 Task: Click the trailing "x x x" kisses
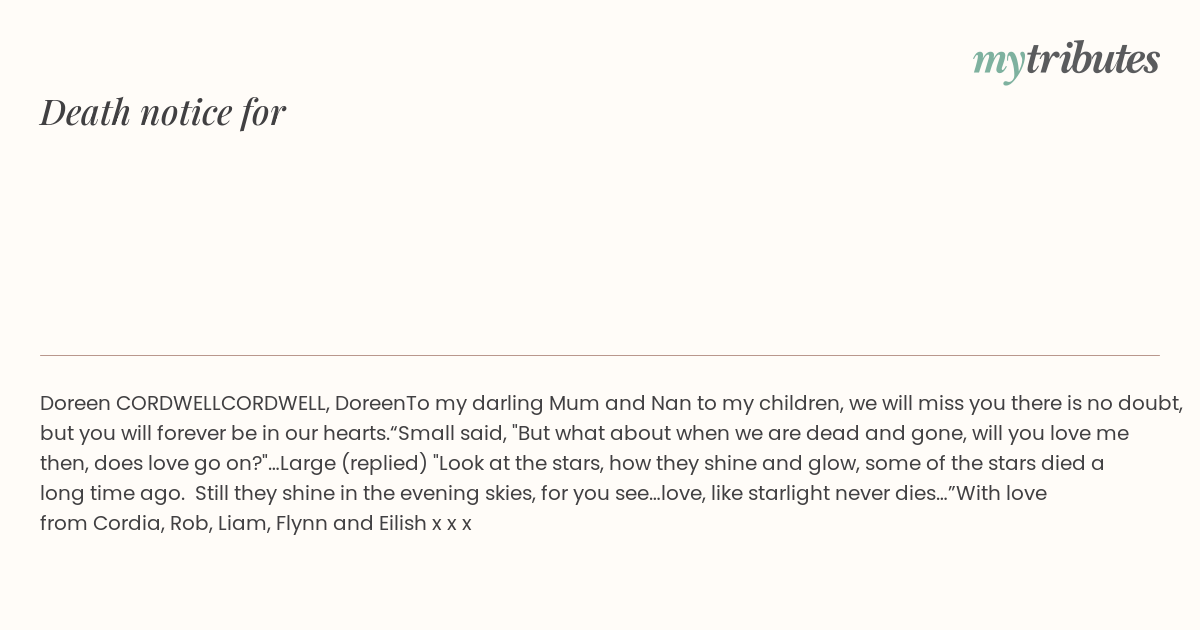[x=452, y=525]
